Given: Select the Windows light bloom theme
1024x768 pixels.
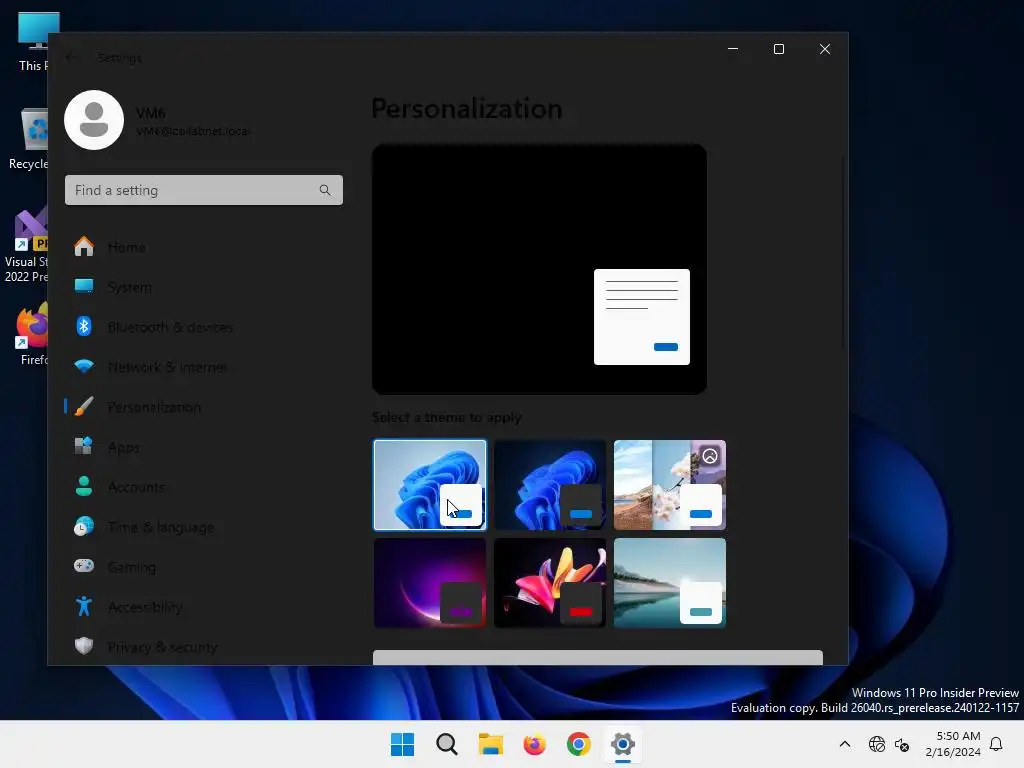Looking at the screenshot, I should tap(430, 485).
